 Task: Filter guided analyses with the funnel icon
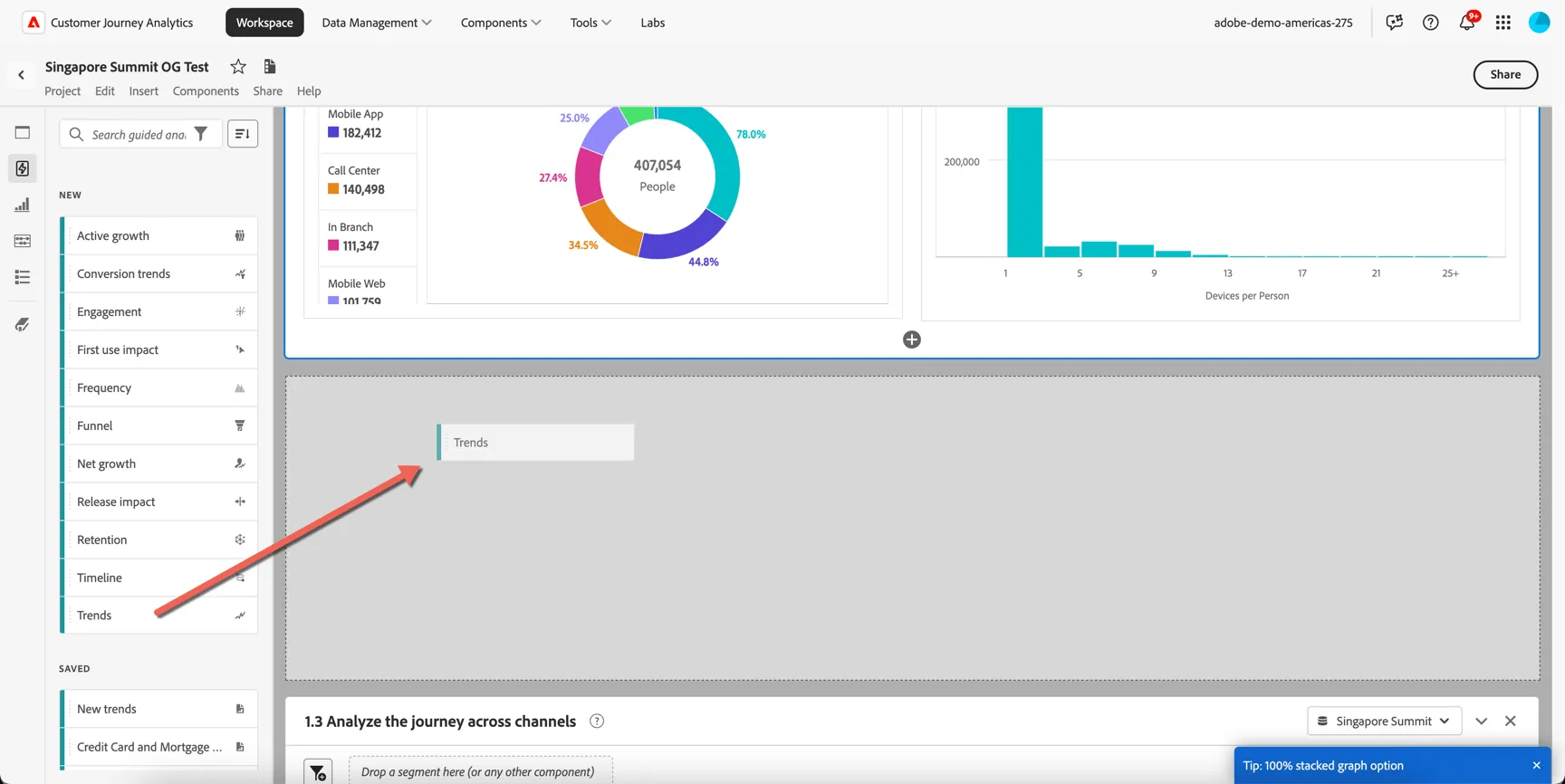pos(201,134)
